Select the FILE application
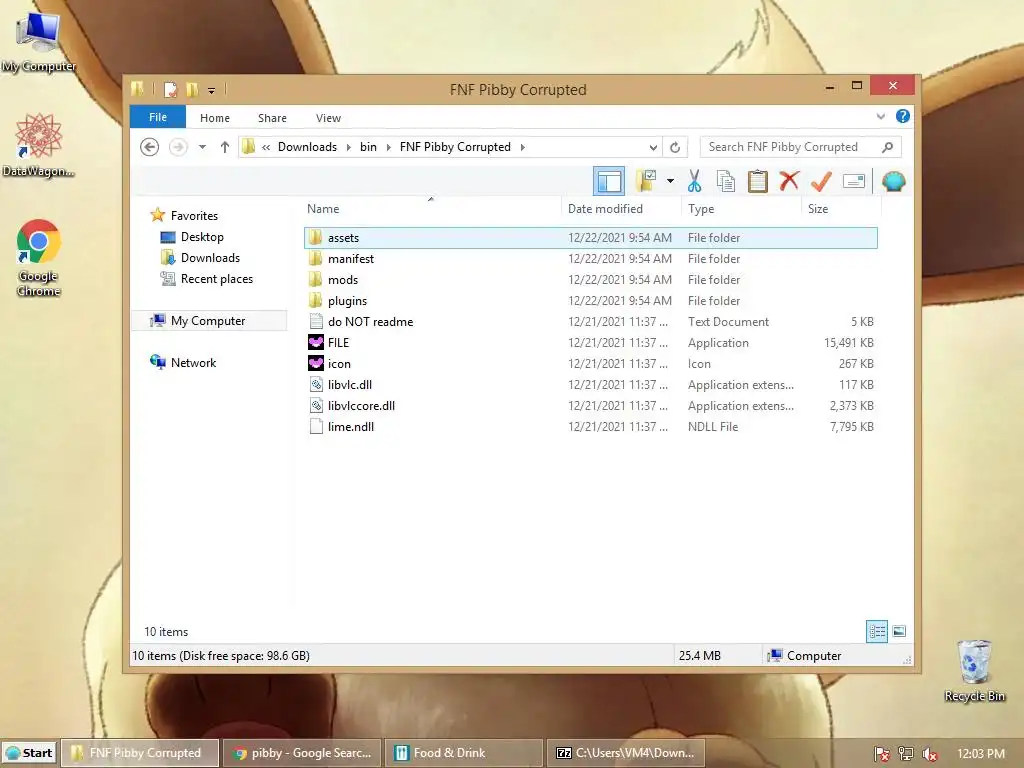 [590, 342]
